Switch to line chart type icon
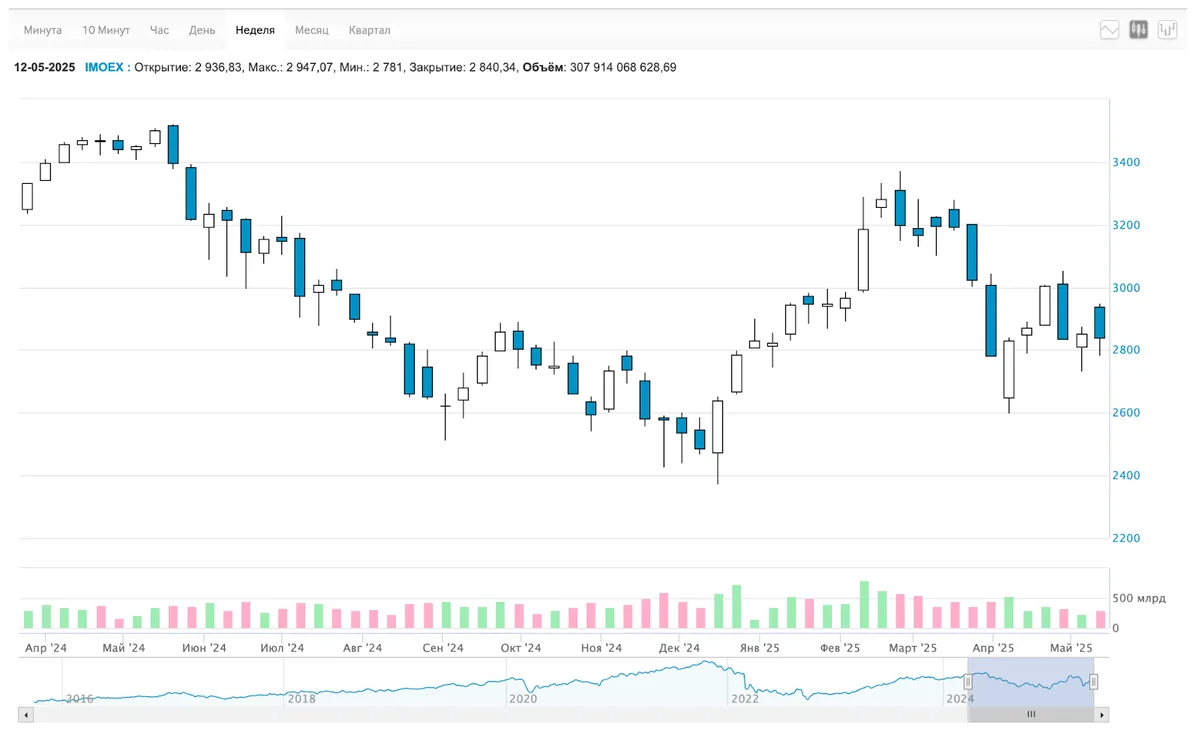 point(1109,30)
